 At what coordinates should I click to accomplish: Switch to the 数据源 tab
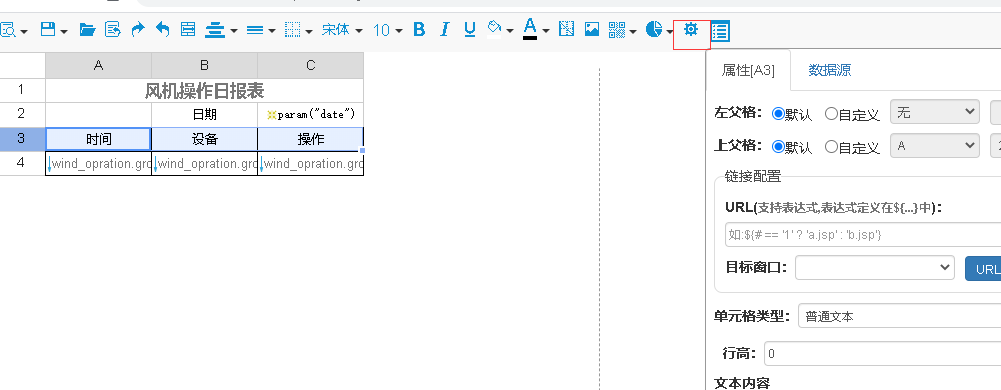(x=829, y=70)
